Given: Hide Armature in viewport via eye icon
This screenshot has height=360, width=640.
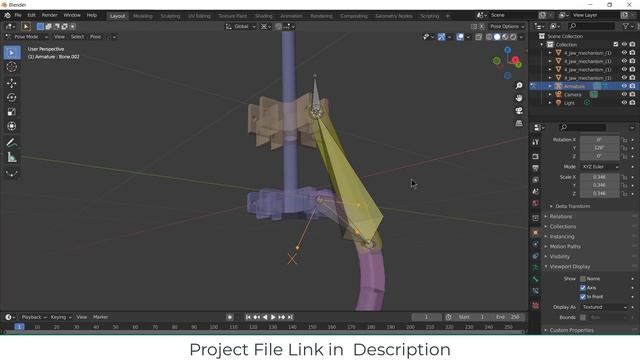Looking at the screenshot, I should pyautogui.click(x=624, y=86).
